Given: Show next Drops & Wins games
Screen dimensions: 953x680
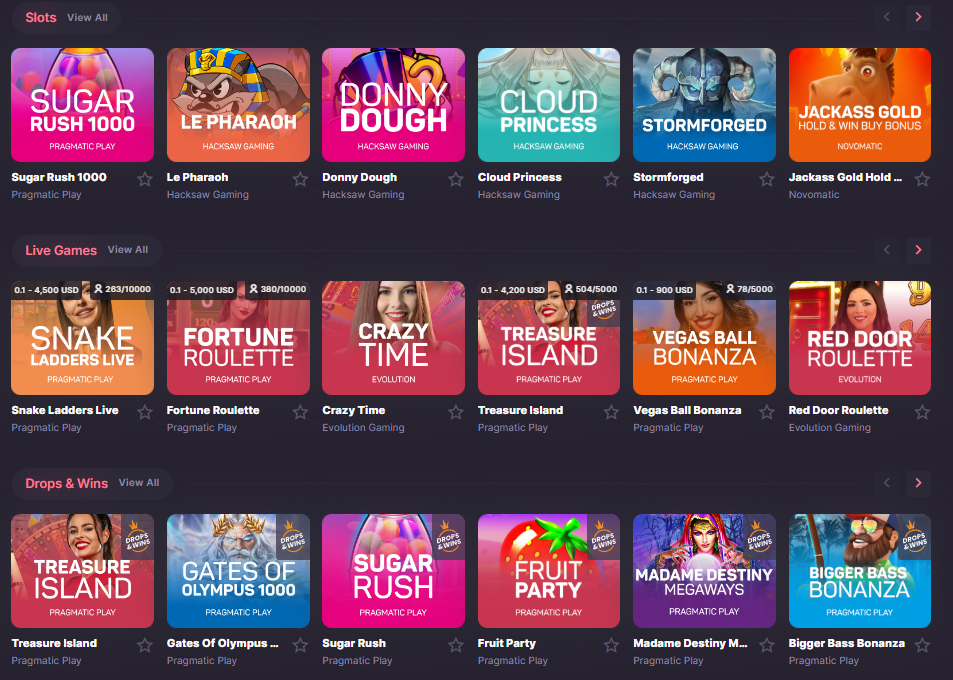Looking at the screenshot, I should click(x=918, y=483).
